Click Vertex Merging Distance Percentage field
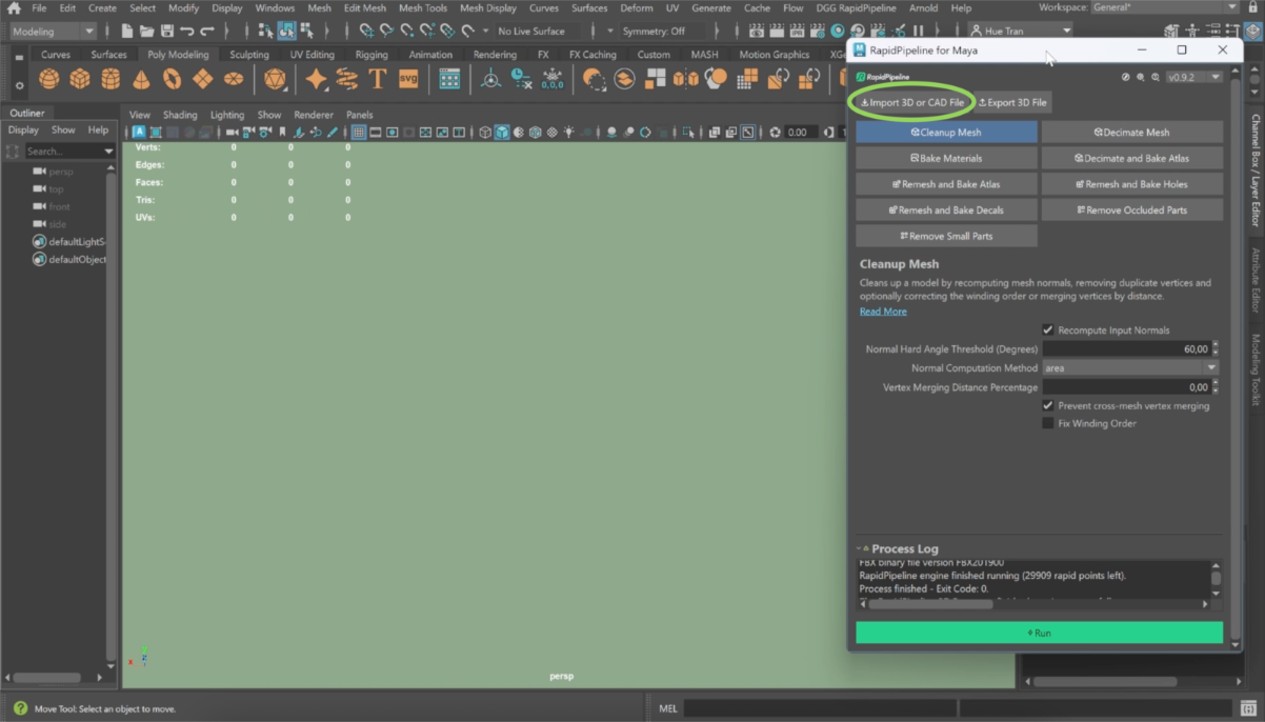 1126,387
